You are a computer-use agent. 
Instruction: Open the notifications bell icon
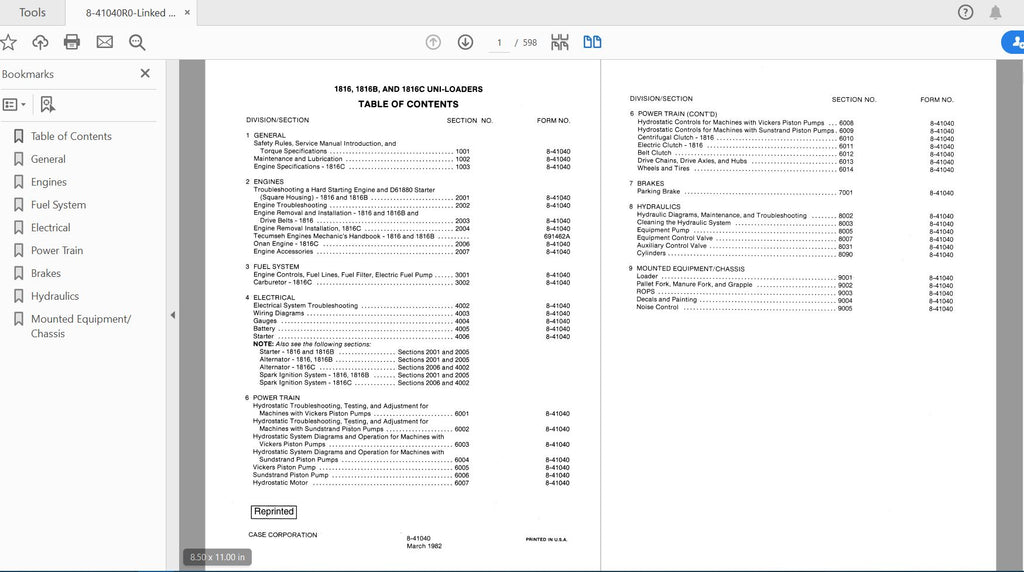(995, 12)
